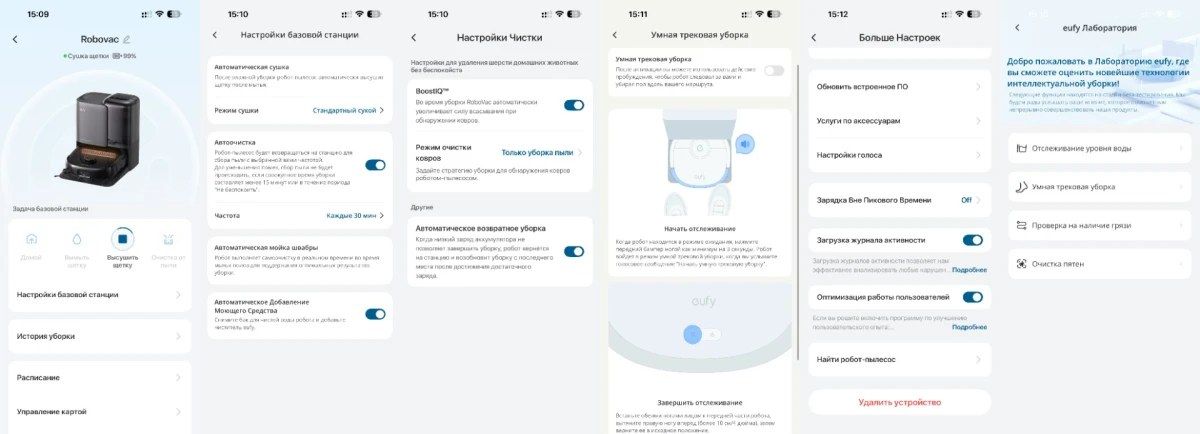Go back from Настройки базовой станции

pos(215,35)
